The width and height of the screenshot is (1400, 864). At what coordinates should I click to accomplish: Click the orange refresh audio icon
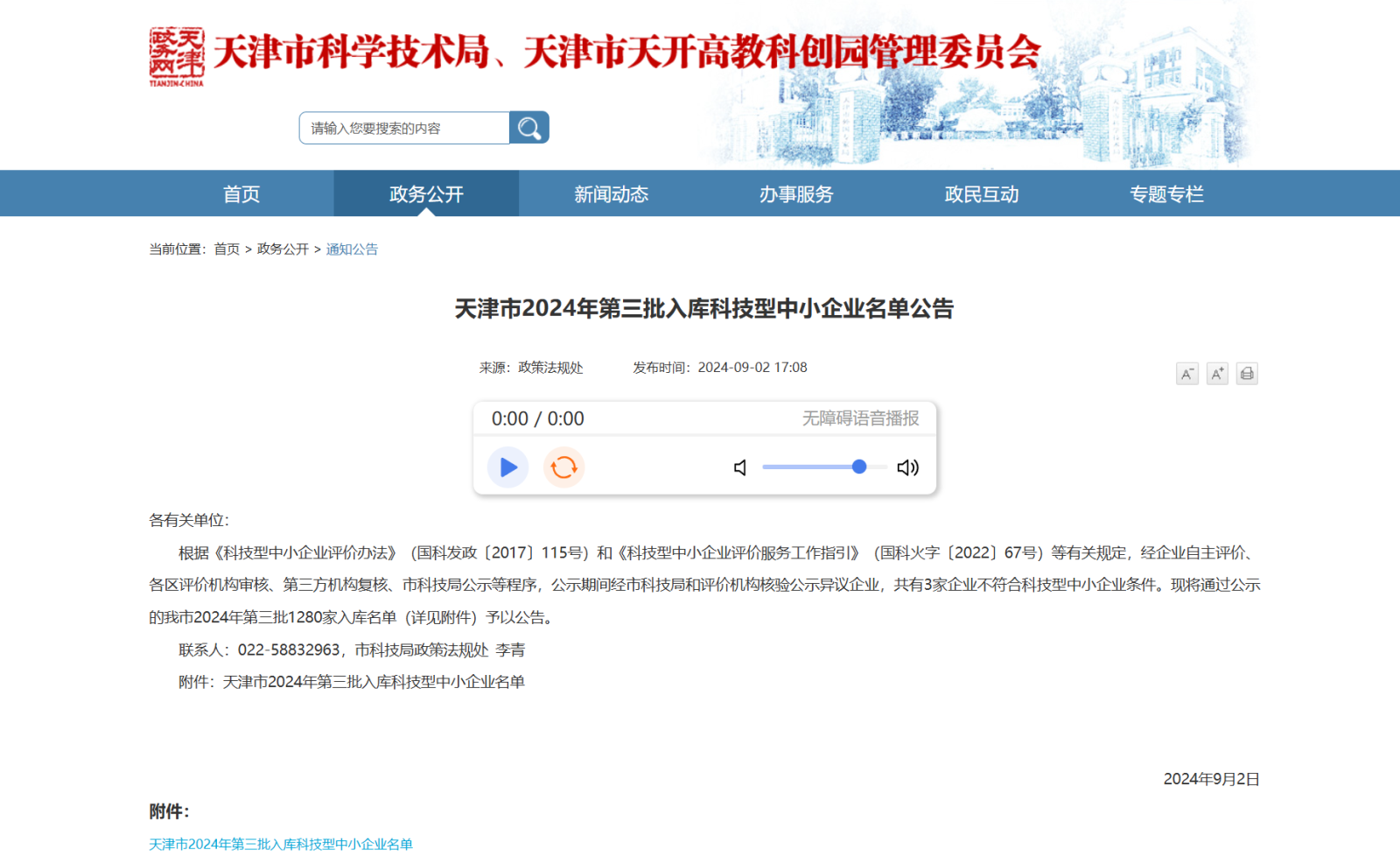click(563, 467)
